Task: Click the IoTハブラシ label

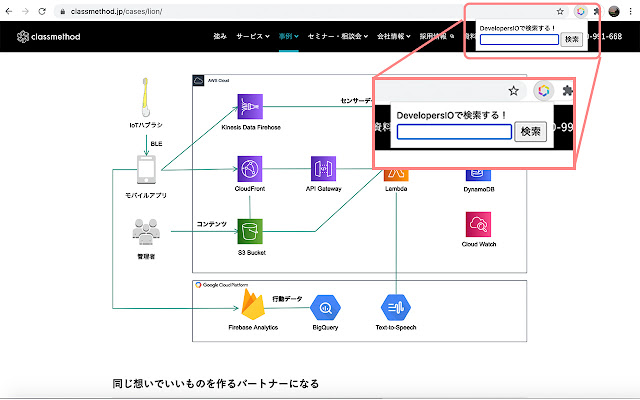Action: point(146,125)
